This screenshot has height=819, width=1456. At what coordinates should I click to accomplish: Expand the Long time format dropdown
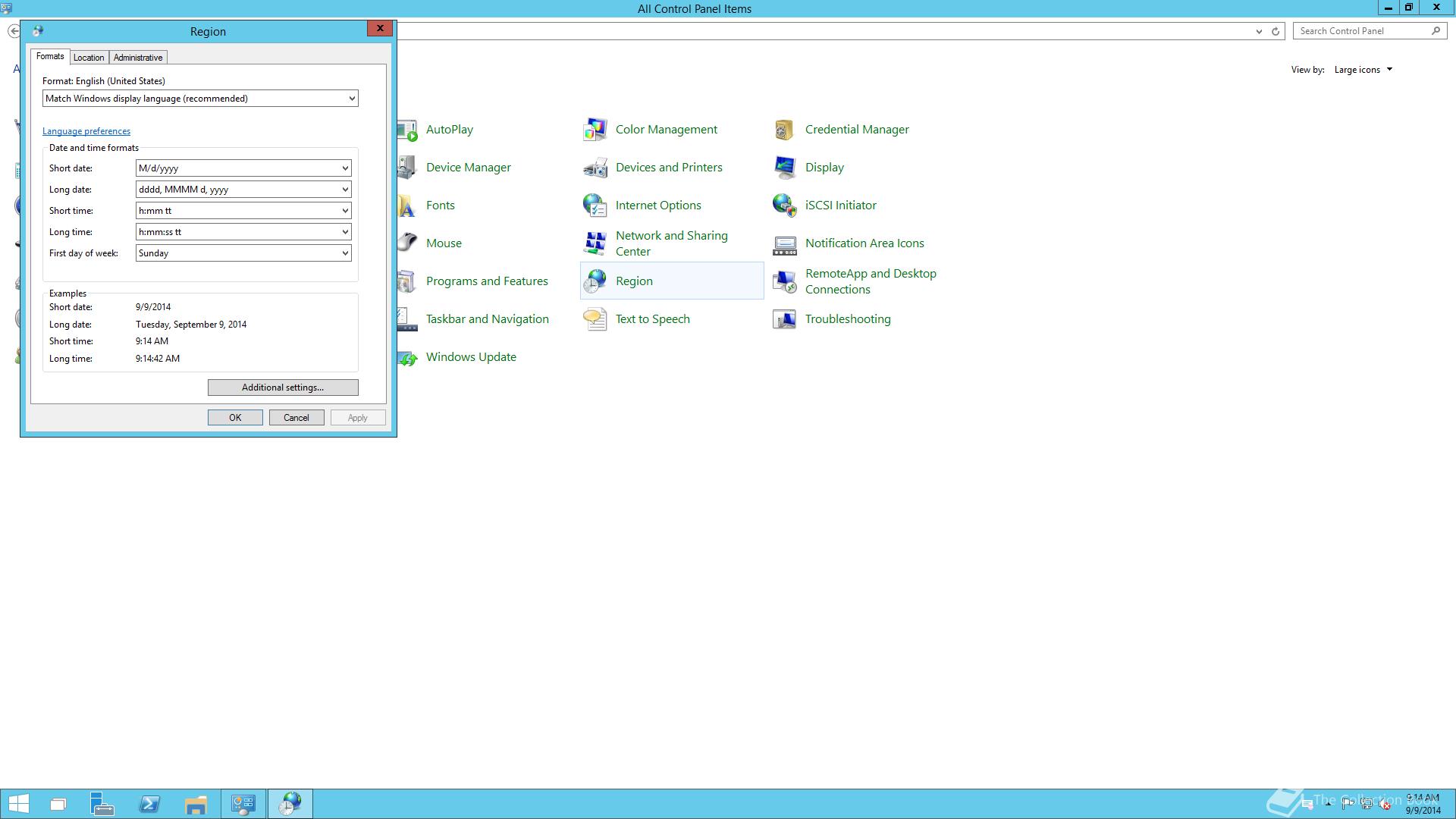pyautogui.click(x=345, y=232)
